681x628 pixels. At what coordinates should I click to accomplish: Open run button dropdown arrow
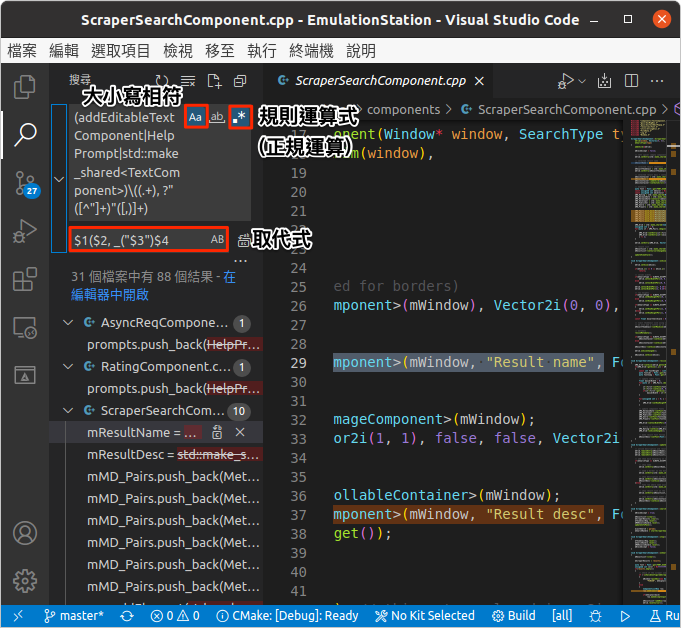[582, 81]
